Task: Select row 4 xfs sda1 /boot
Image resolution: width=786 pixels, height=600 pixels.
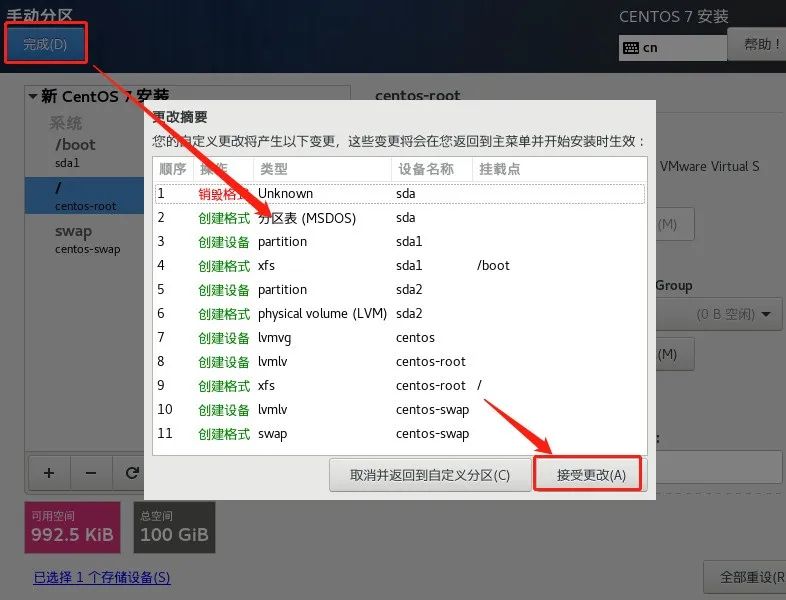Action: coord(400,266)
